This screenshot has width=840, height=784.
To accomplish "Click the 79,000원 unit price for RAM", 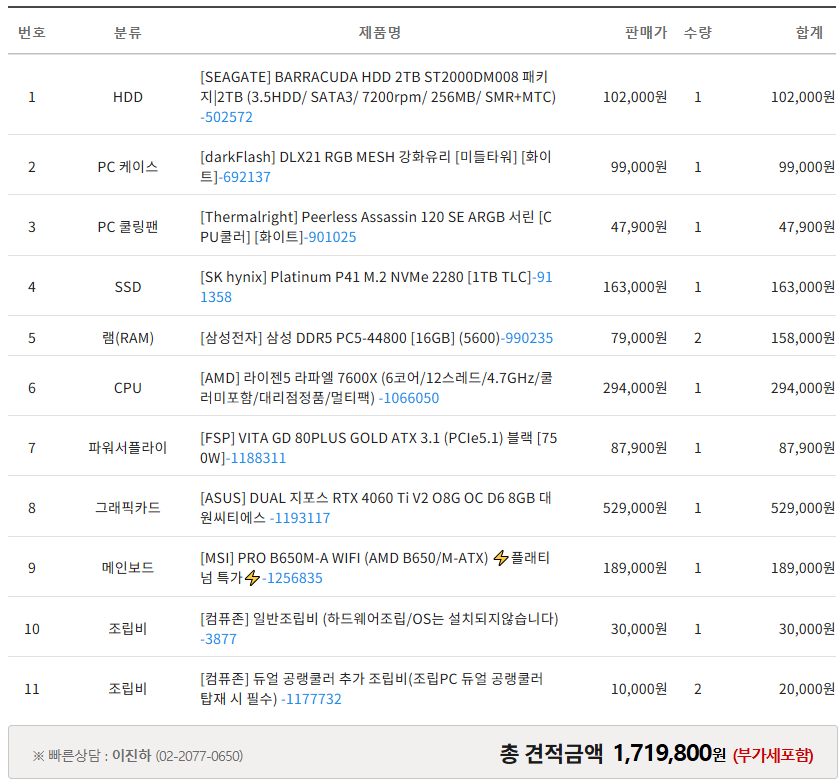I will pos(639,338).
